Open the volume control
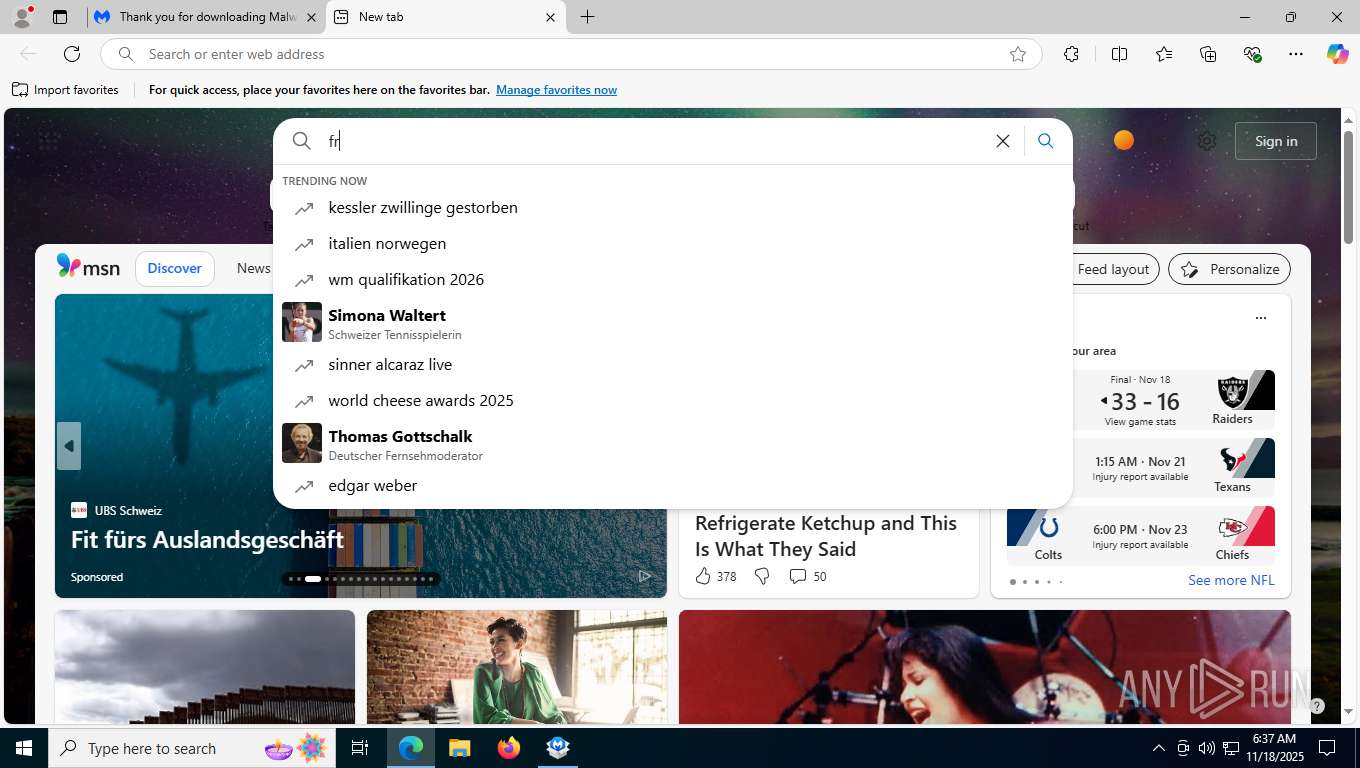This screenshot has width=1360, height=768. (x=1206, y=748)
